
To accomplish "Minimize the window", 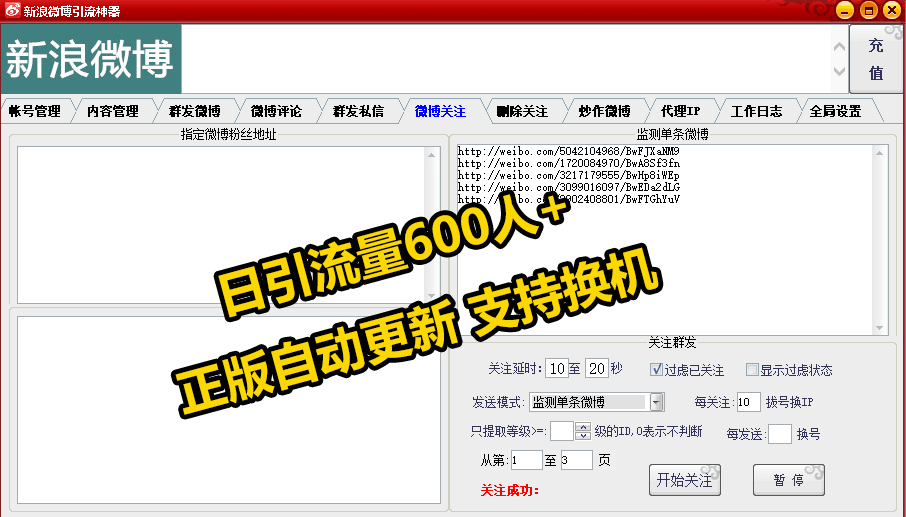I will coord(844,10).
